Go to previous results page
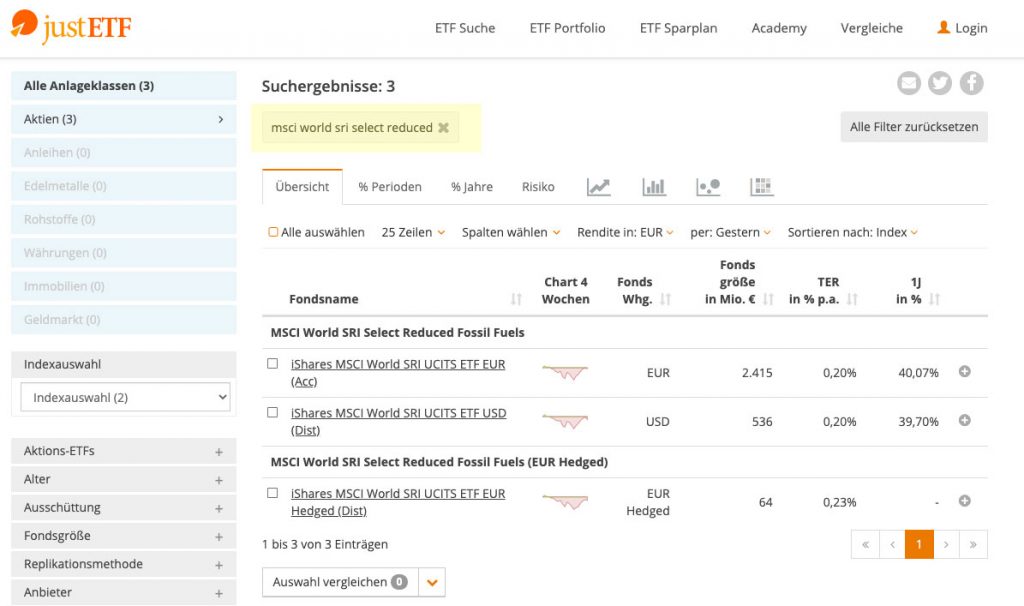The height and width of the screenshot is (606, 1024). tap(892, 544)
